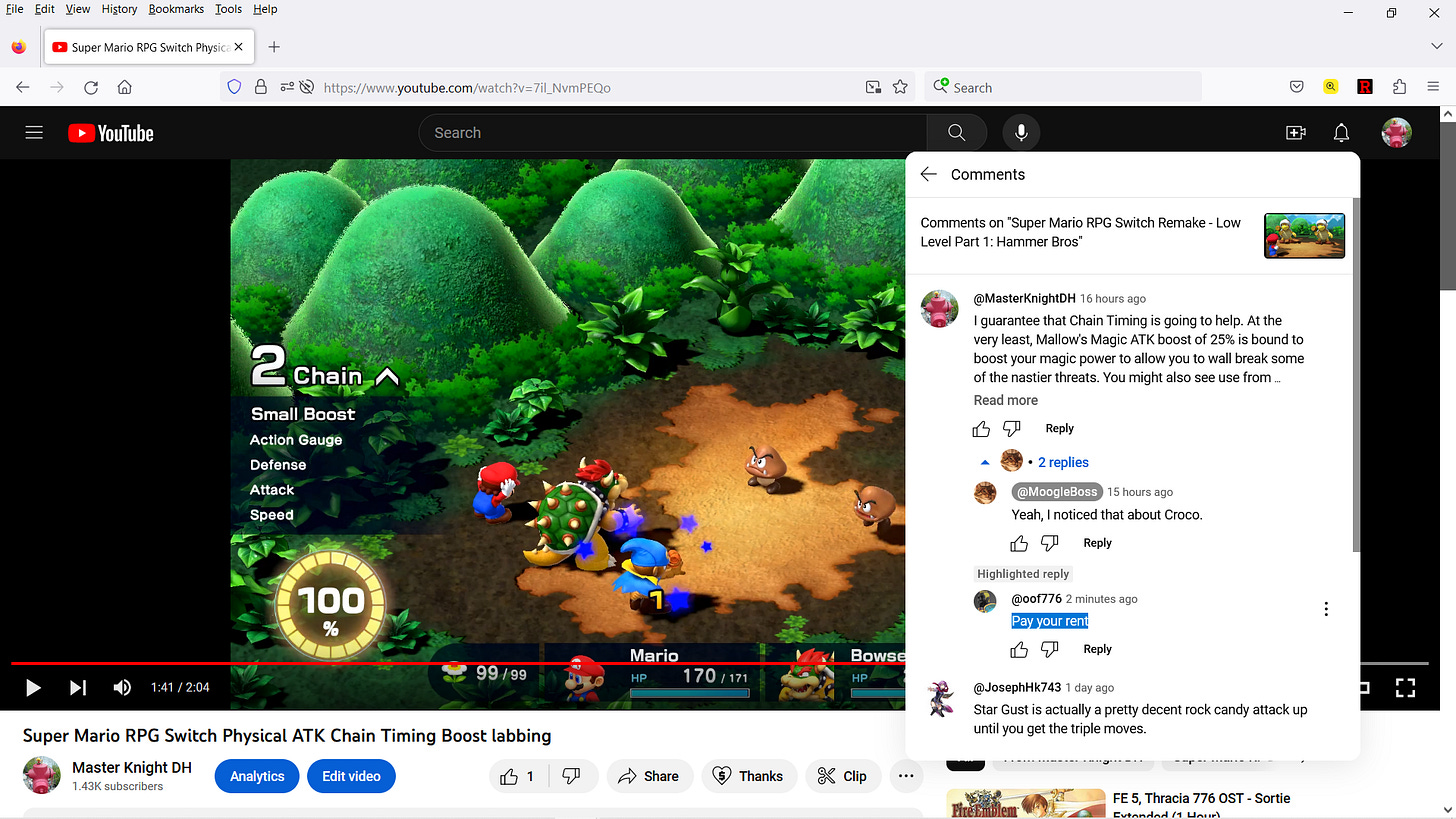Open the Help menu
This screenshot has width=1456, height=819.
[x=265, y=9]
